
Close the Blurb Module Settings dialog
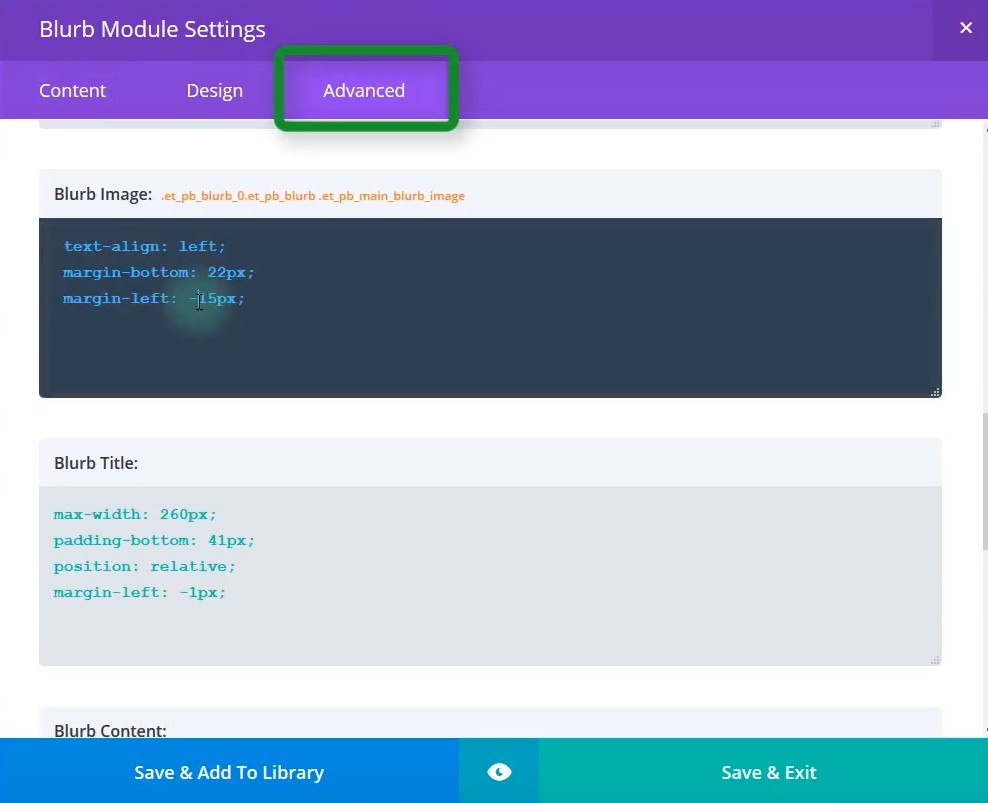coord(965,28)
